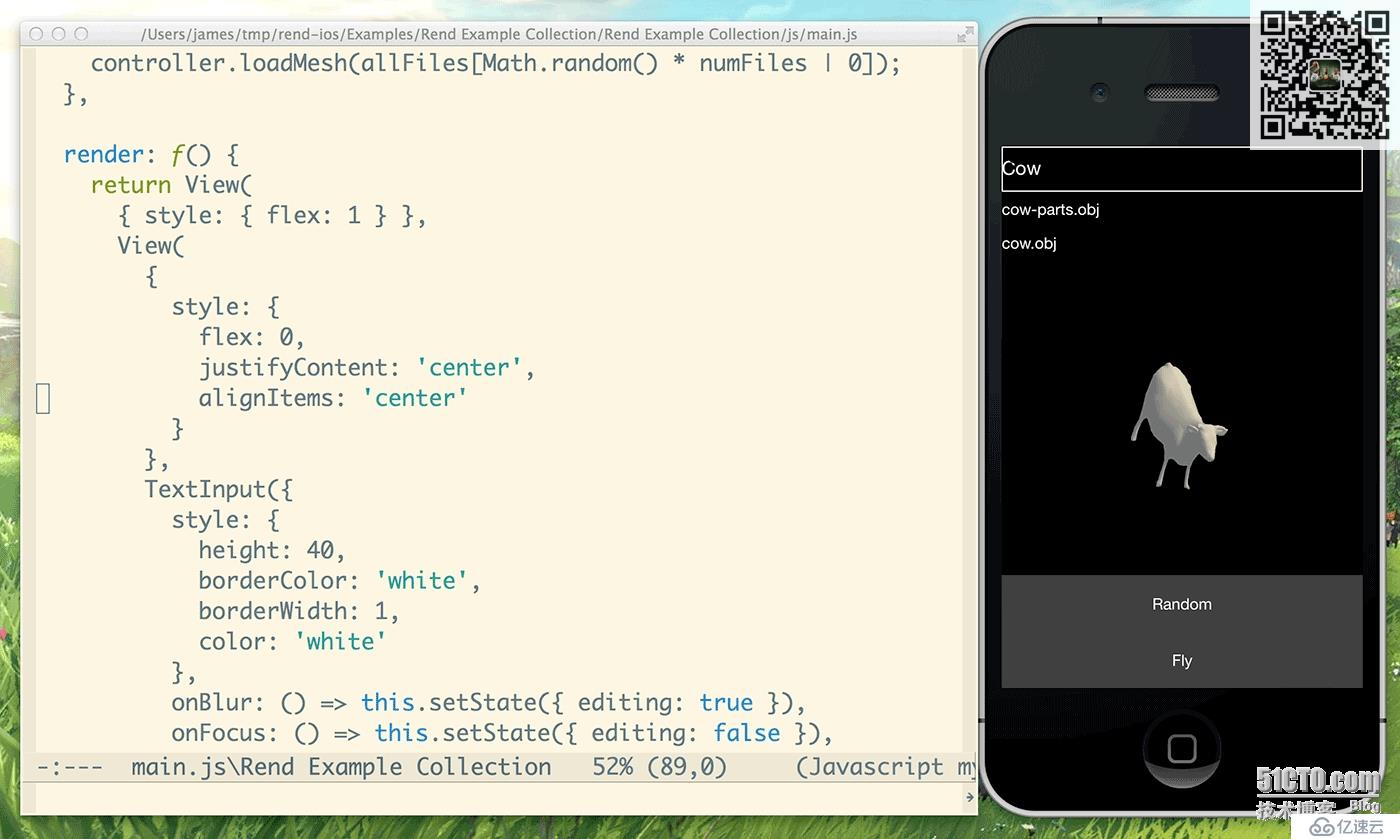Click the flex: 0 line

(252, 337)
